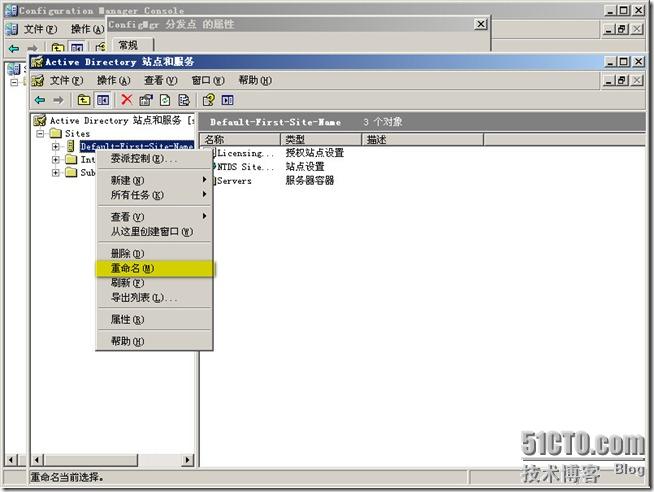Click the action pane toolbar icon after Help
Screen dimensions: 654x492
[228, 100]
